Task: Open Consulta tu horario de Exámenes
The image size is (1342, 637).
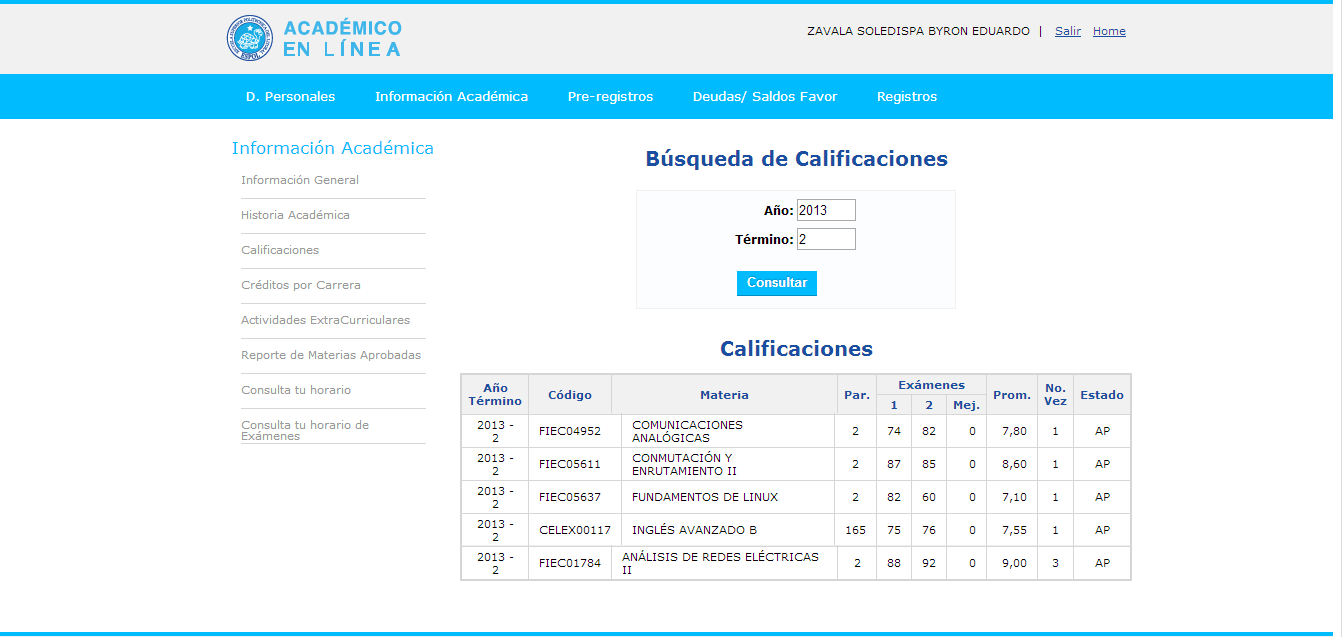Action: coord(305,430)
